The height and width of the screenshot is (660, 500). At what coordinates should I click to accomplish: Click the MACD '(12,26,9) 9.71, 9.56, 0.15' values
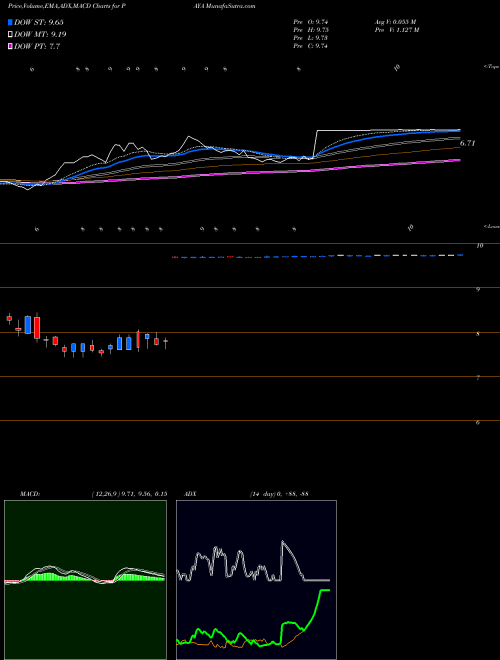[x=129, y=494]
